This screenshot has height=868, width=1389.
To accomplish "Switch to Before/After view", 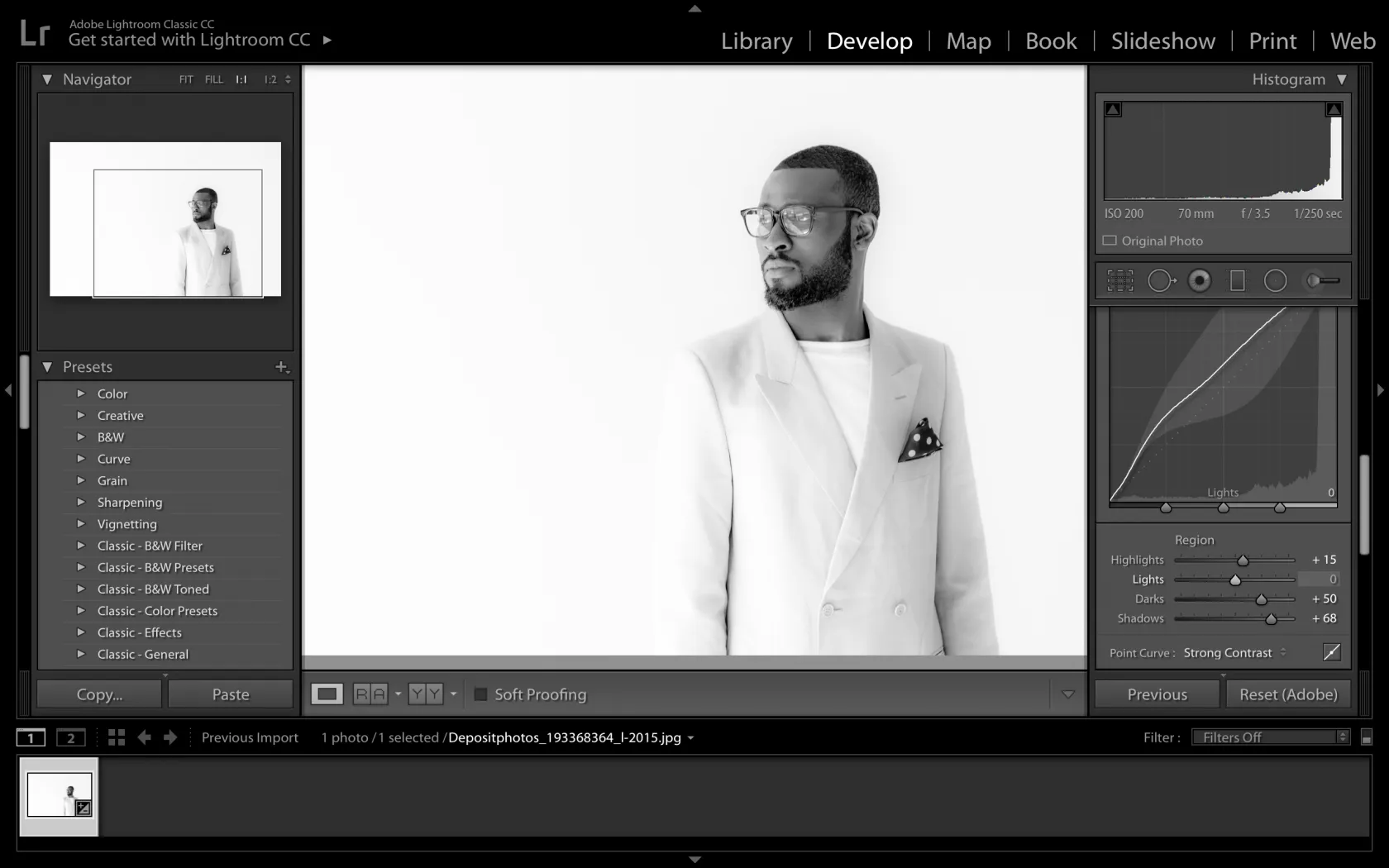I will coord(369,694).
